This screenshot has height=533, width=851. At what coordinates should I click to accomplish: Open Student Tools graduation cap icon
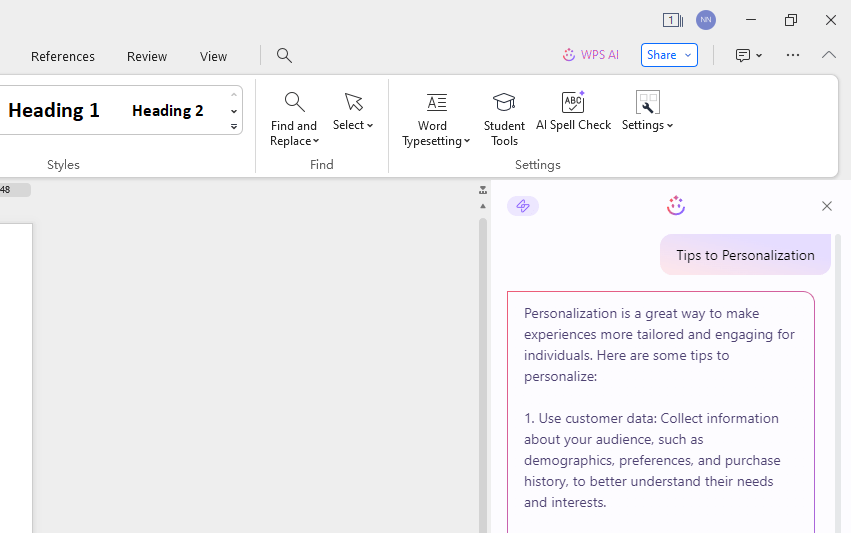(504, 102)
